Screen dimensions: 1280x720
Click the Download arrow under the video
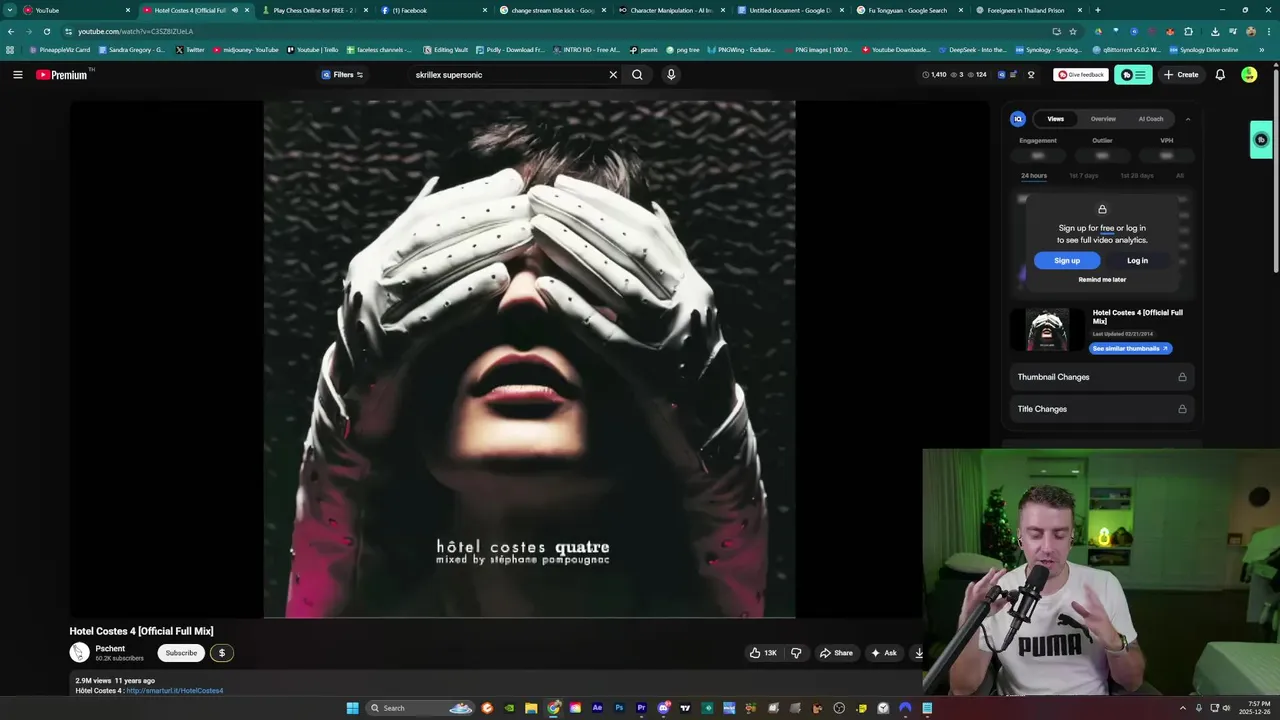tap(919, 653)
